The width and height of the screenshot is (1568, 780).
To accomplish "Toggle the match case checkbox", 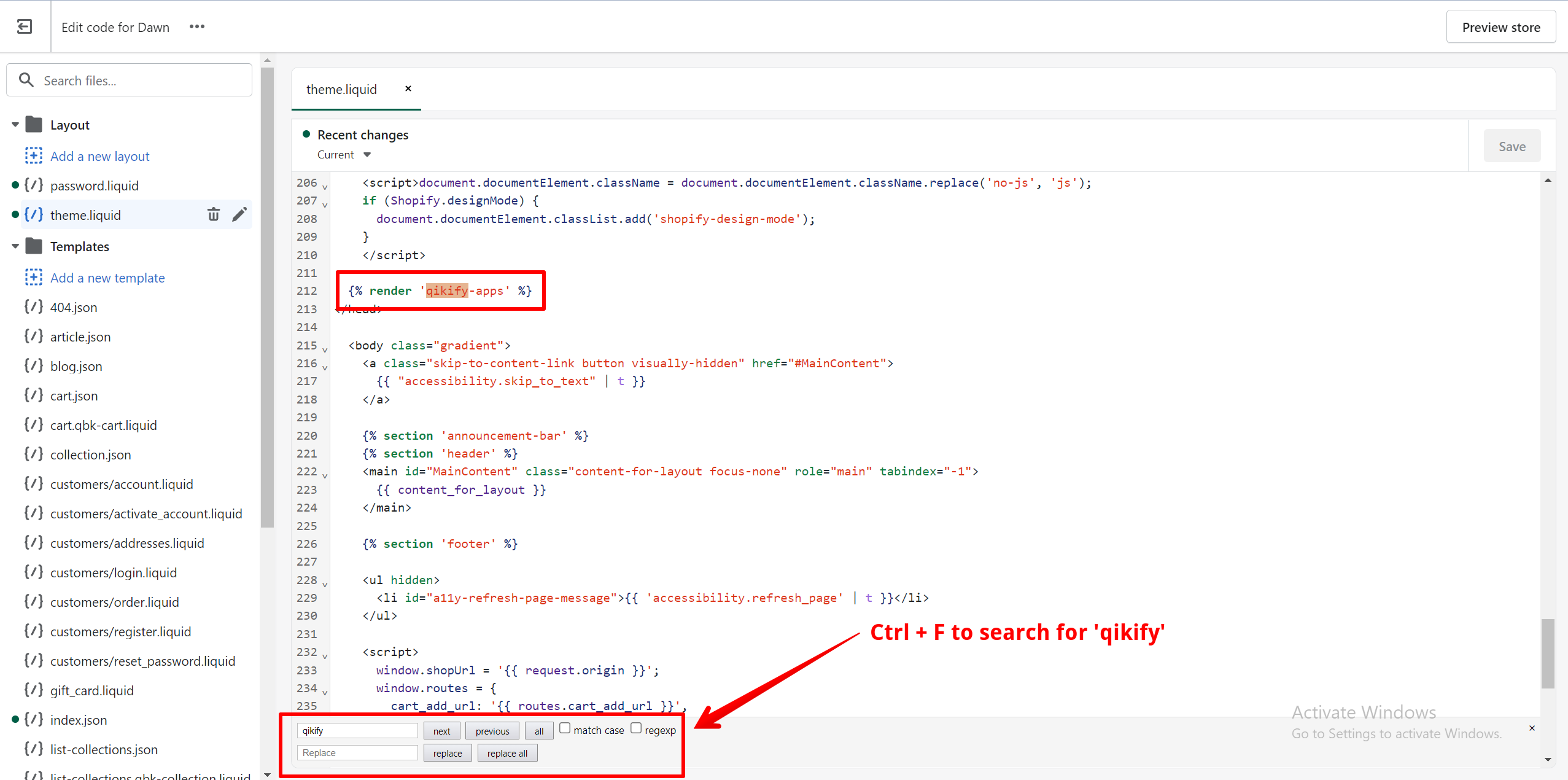I will click(565, 728).
